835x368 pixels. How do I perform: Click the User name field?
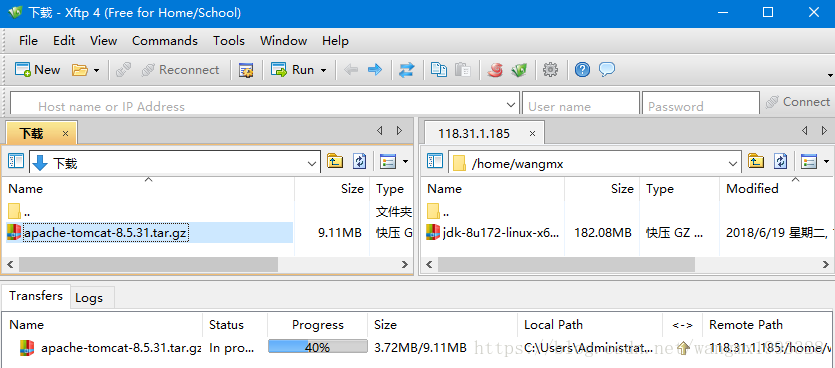[581, 104]
